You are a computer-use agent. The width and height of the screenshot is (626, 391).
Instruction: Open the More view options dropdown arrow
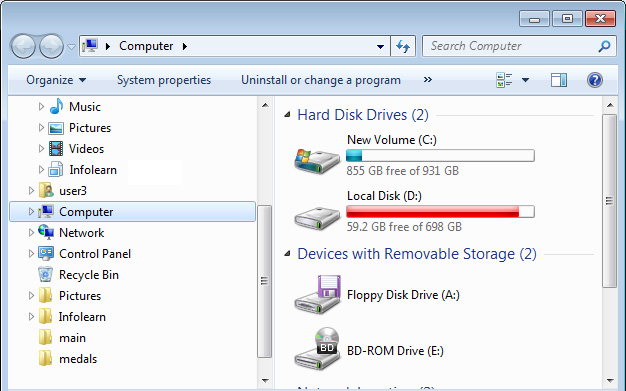pyautogui.click(x=525, y=80)
